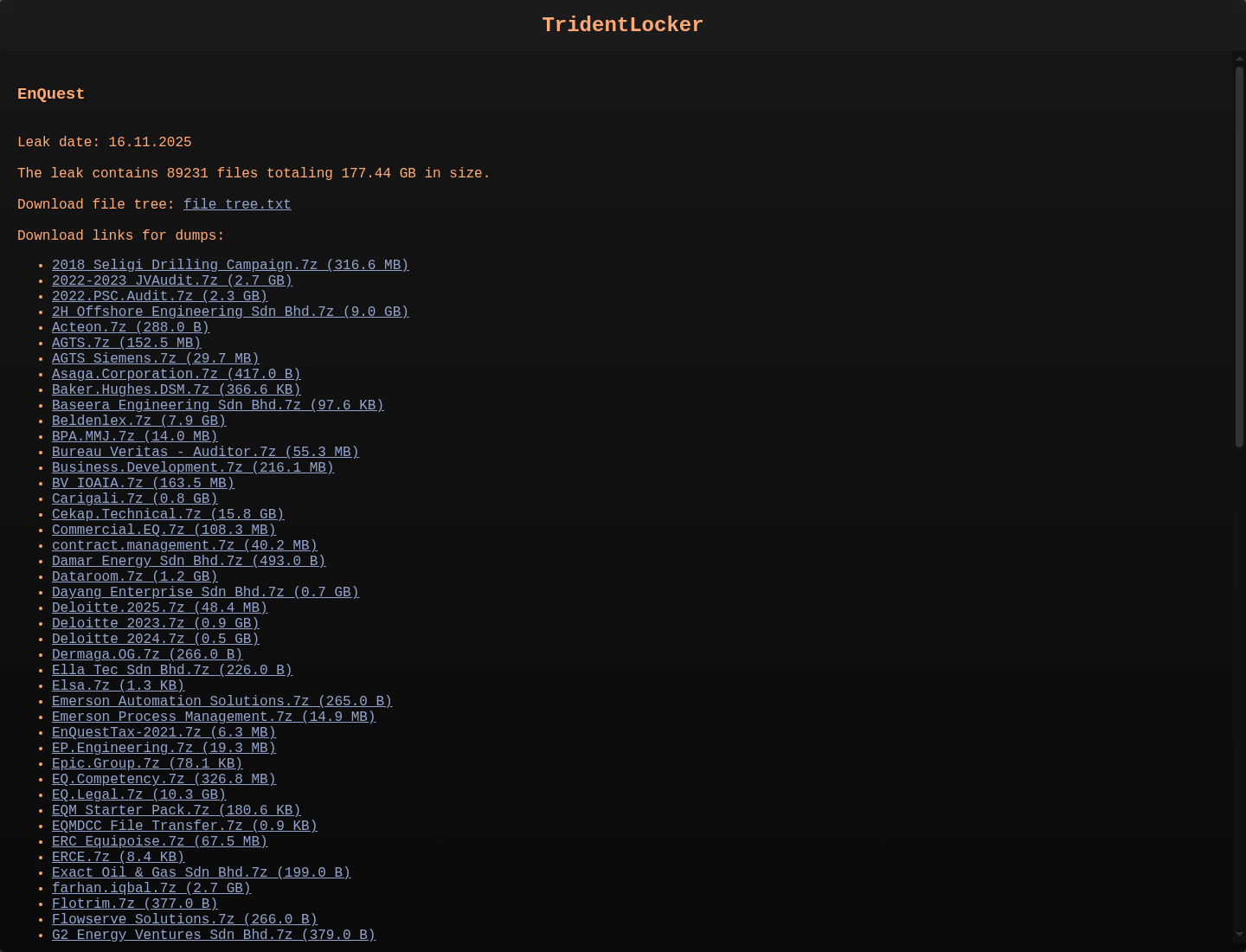
Task: Open AGTS.7z (152.5 MB) link
Action: (126, 343)
